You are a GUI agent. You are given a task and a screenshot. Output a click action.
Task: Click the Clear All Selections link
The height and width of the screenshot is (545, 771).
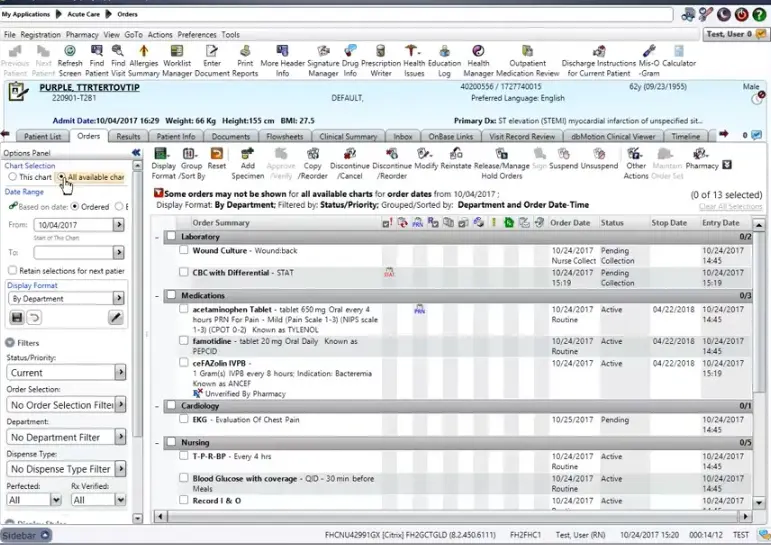click(x=731, y=206)
